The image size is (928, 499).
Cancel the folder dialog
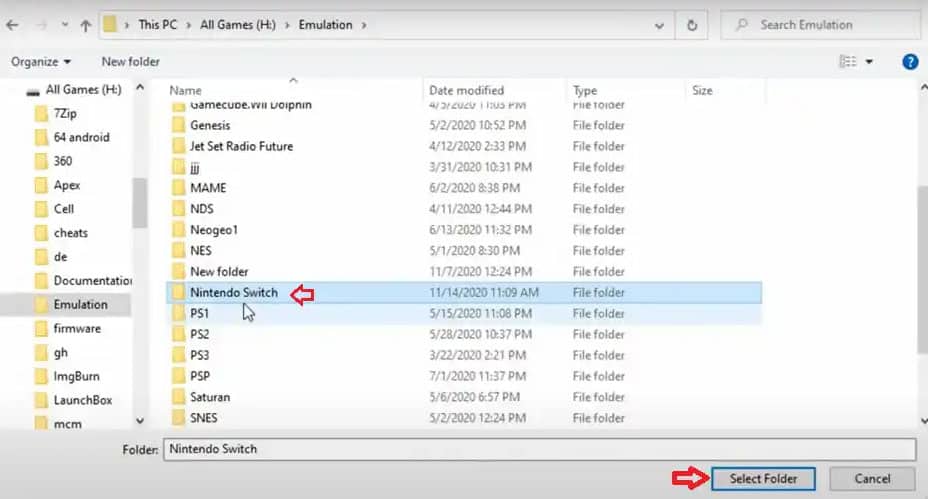pyautogui.click(x=872, y=479)
